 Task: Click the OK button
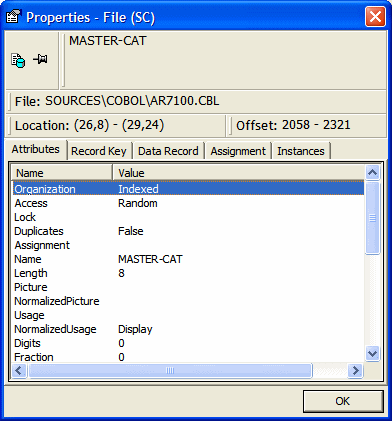[x=343, y=401]
